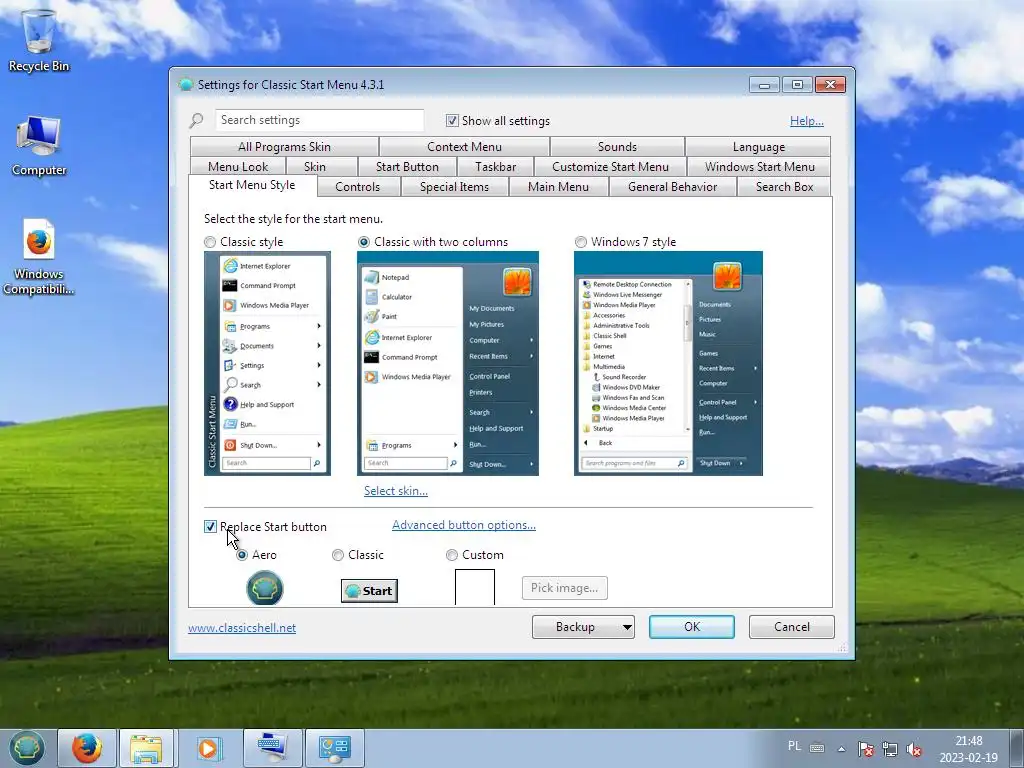Visit the www.classicshell.net link

242,628
